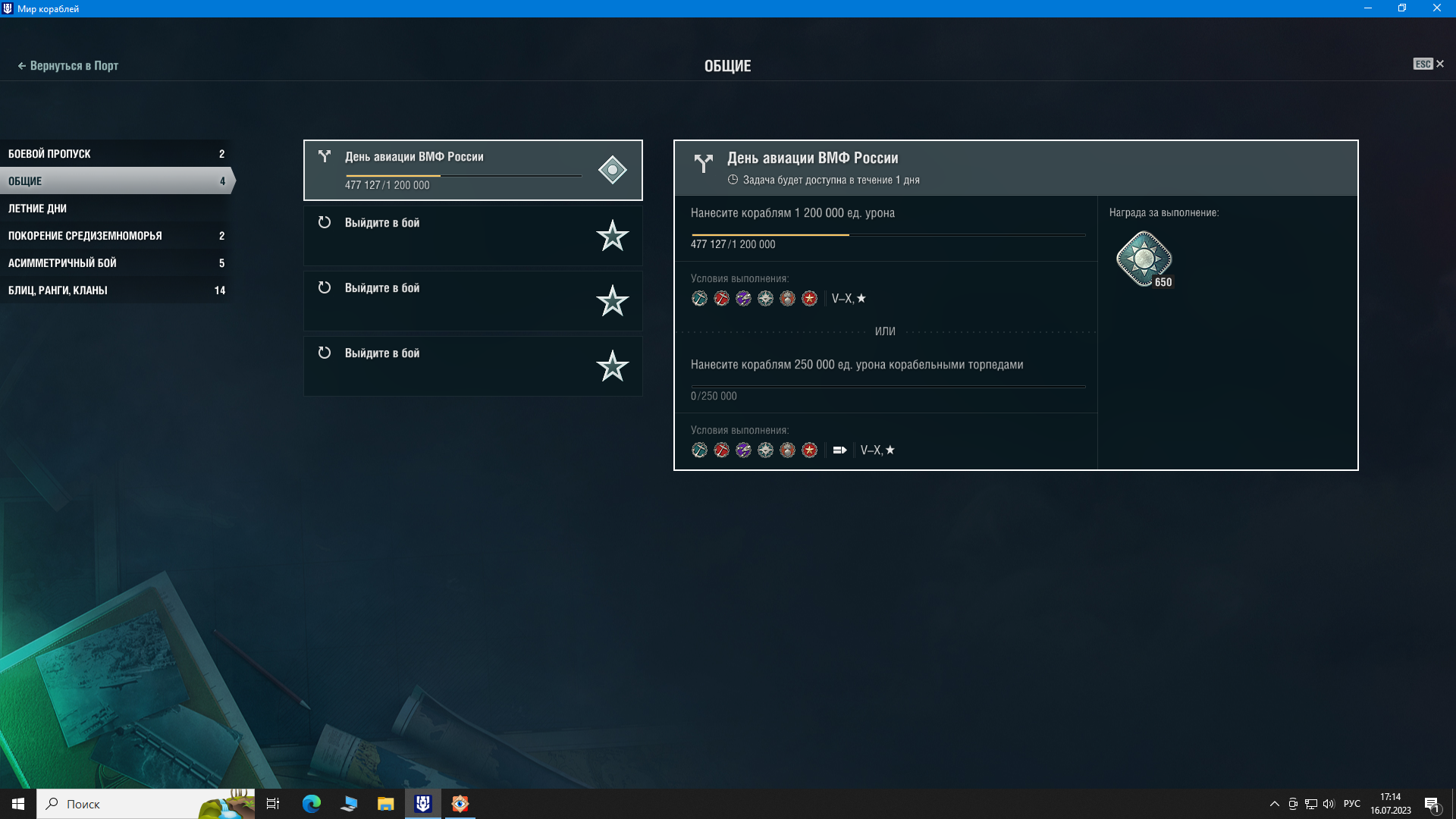Click the 0 / 250 000 progress text

(x=714, y=396)
